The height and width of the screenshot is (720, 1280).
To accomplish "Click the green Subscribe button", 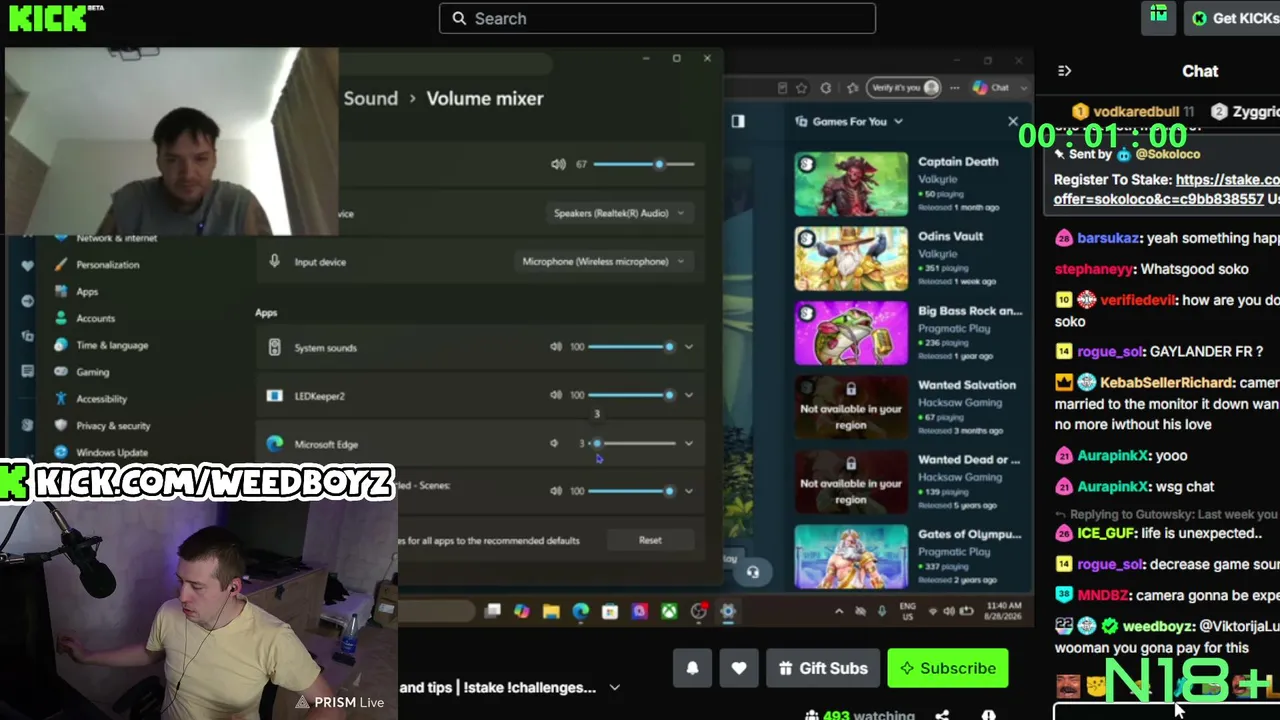I will 947,668.
